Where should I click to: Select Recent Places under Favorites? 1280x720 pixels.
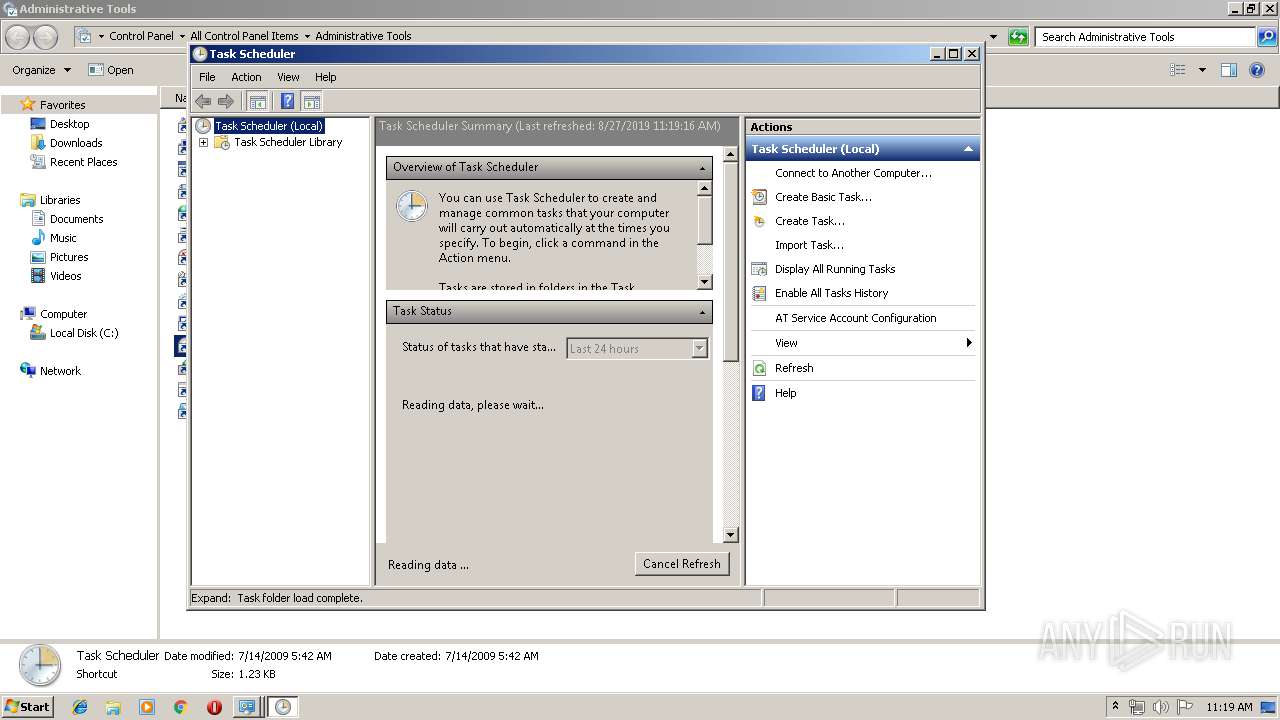(83, 162)
